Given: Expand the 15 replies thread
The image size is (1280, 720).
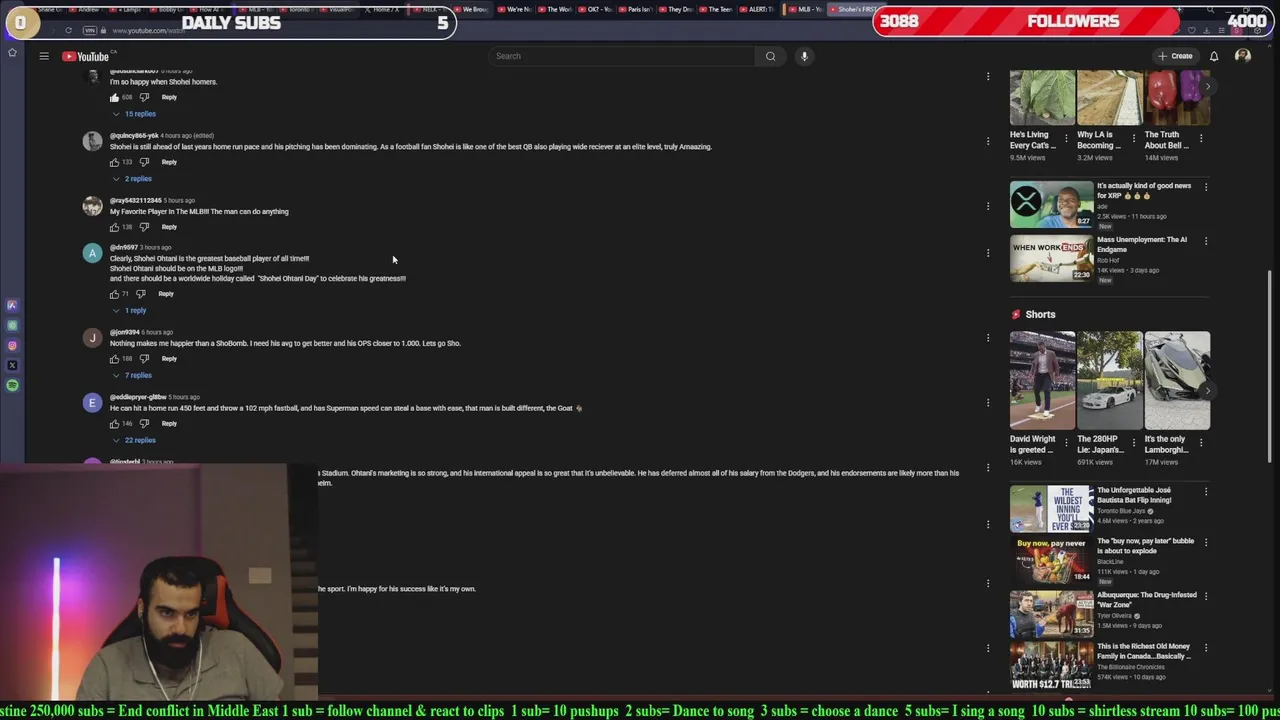Looking at the screenshot, I should (134, 114).
